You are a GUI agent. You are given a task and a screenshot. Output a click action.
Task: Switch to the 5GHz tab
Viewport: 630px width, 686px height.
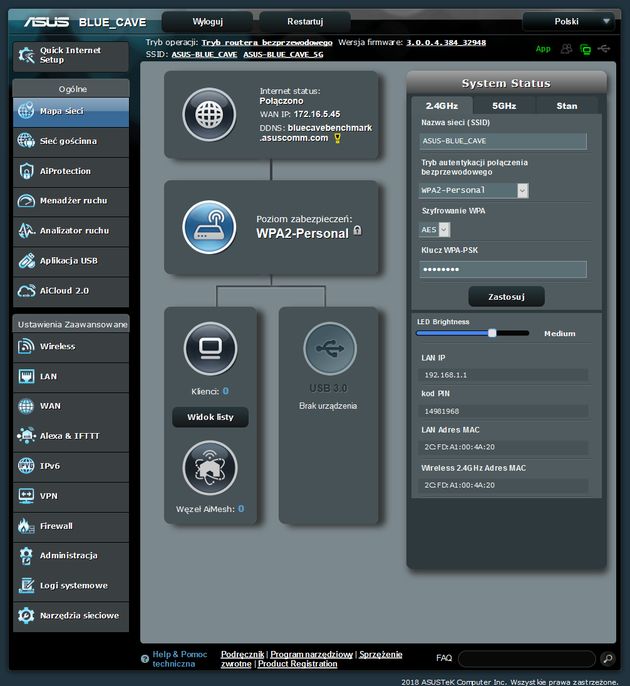[x=504, y=106]
